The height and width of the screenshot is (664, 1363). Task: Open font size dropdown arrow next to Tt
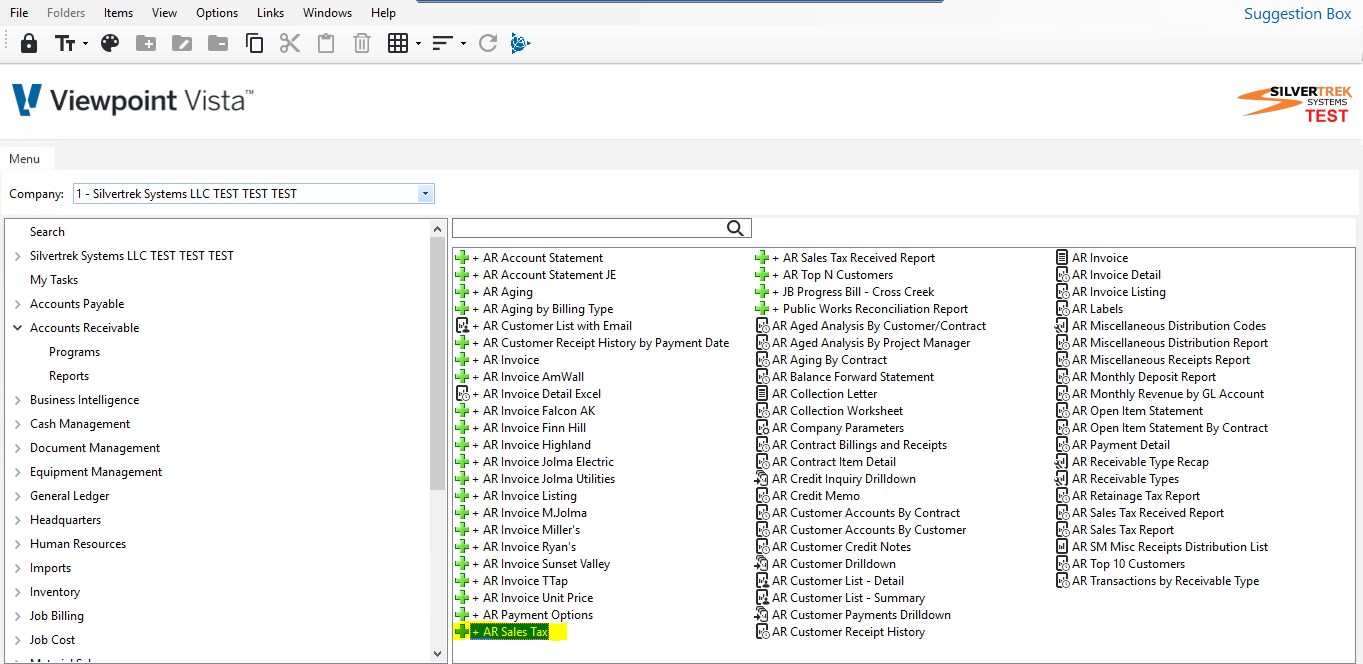tap(86, 44)
